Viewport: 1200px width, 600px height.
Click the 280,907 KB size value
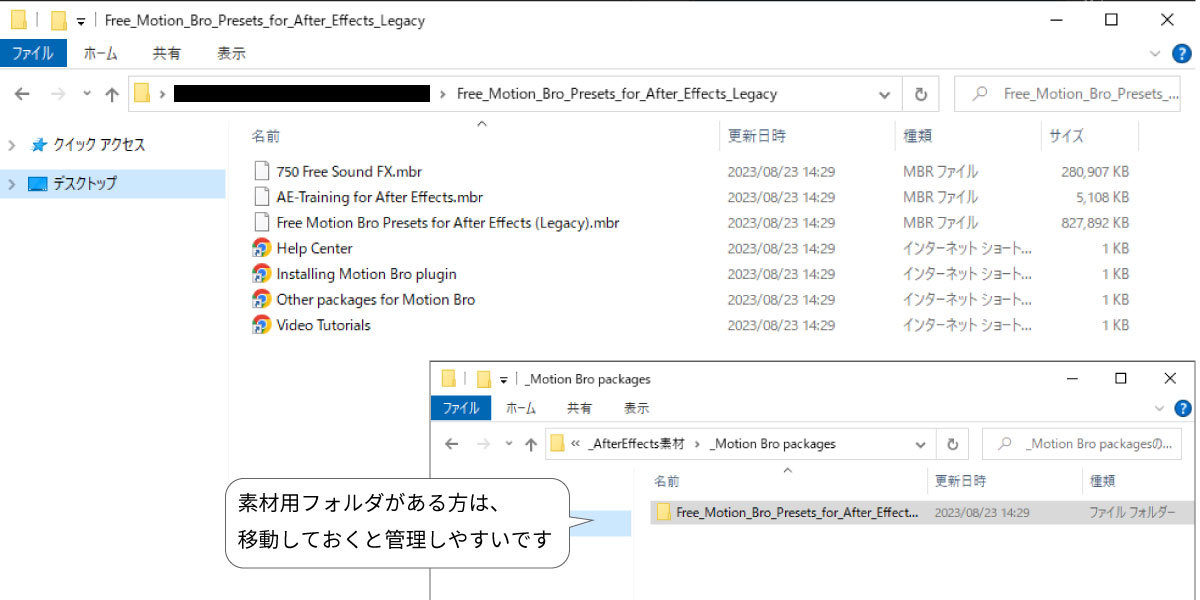[x=1095, y=171]
